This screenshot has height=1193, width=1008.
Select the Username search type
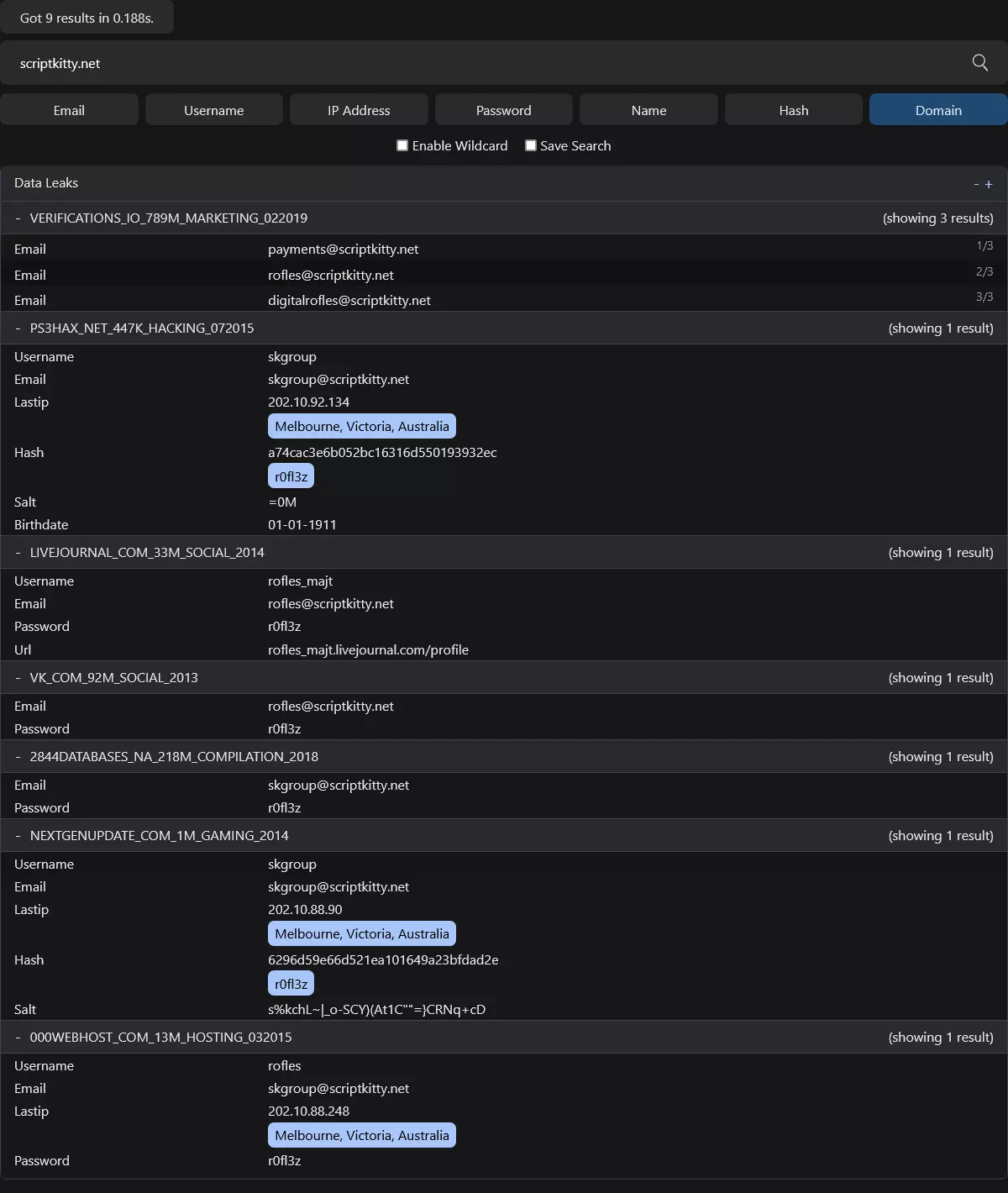[x=213, y=110]
